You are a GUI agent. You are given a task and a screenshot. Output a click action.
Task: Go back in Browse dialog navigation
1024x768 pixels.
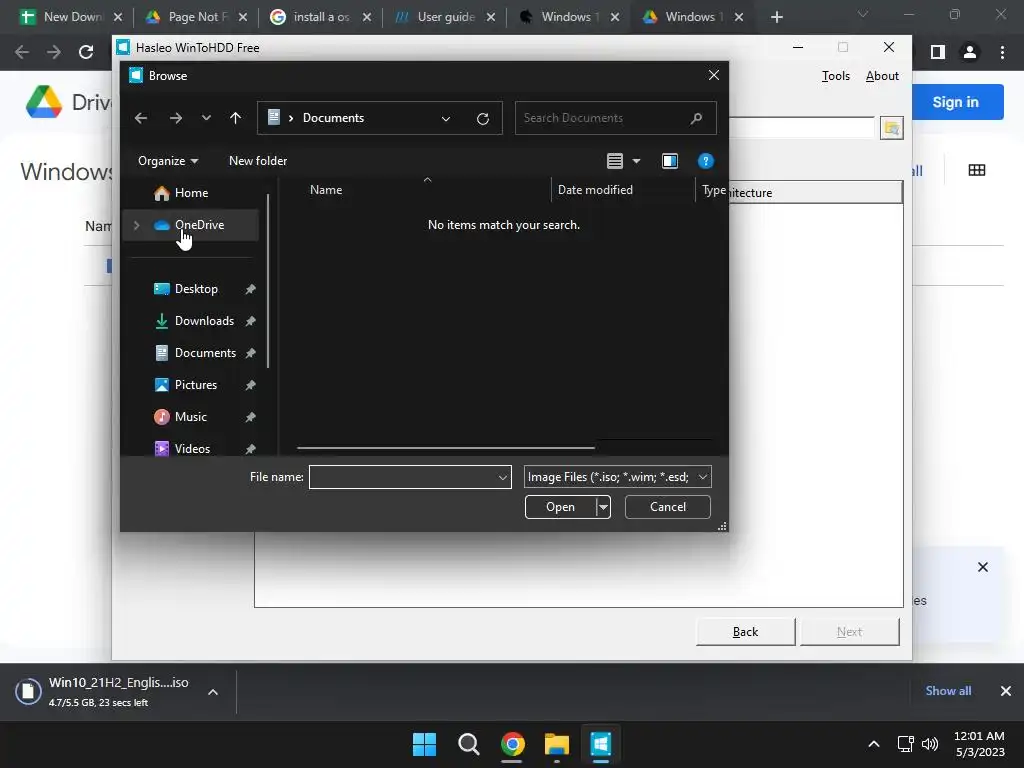pos(140,118)
